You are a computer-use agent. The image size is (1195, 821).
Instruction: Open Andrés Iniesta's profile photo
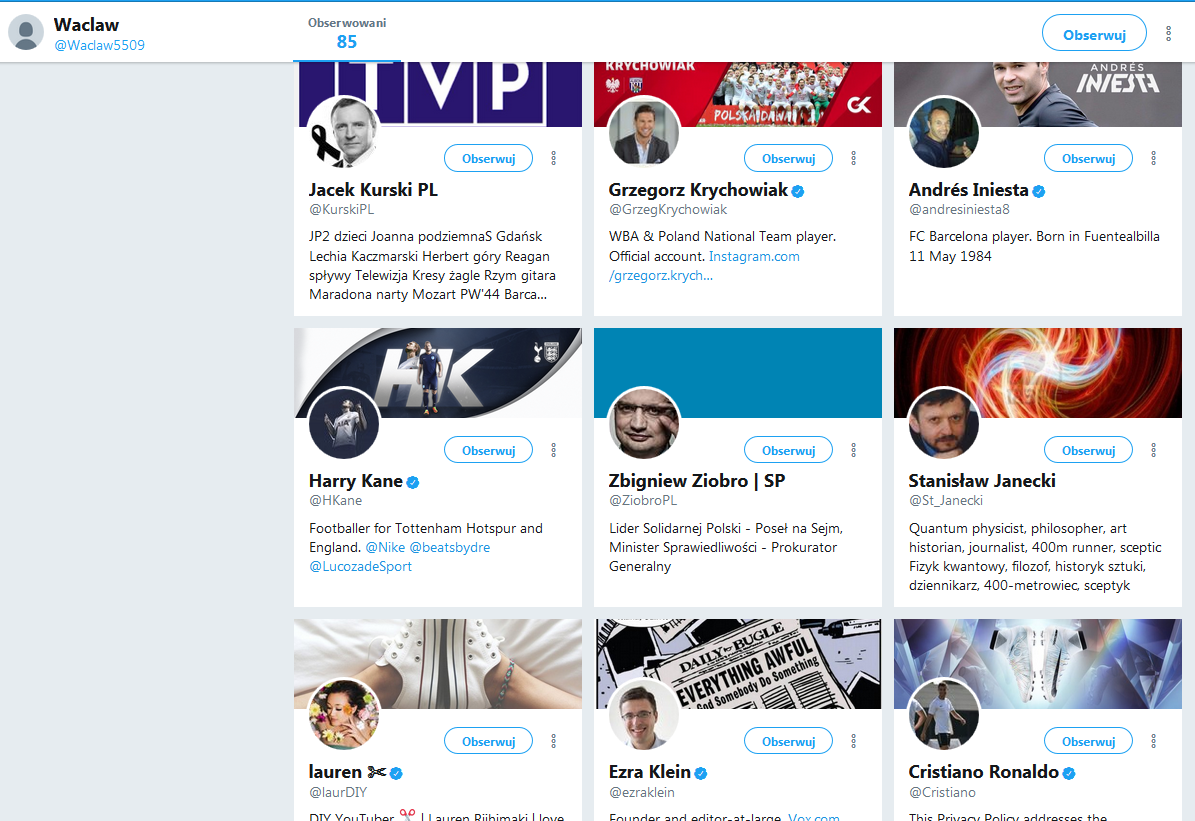pos(944,132)
